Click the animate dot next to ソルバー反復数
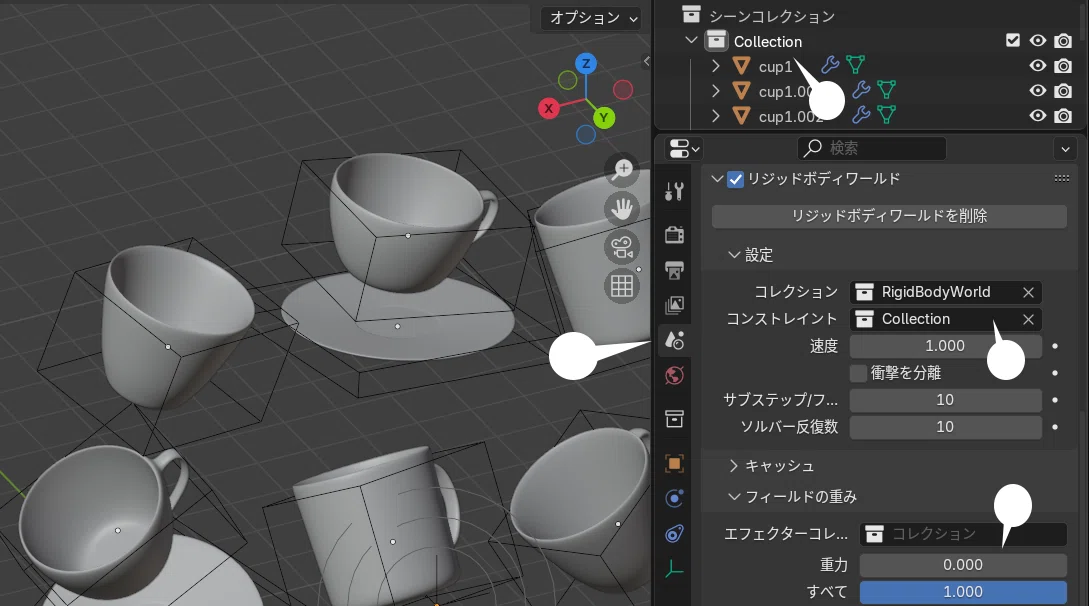 click(x=1055, y=427)
